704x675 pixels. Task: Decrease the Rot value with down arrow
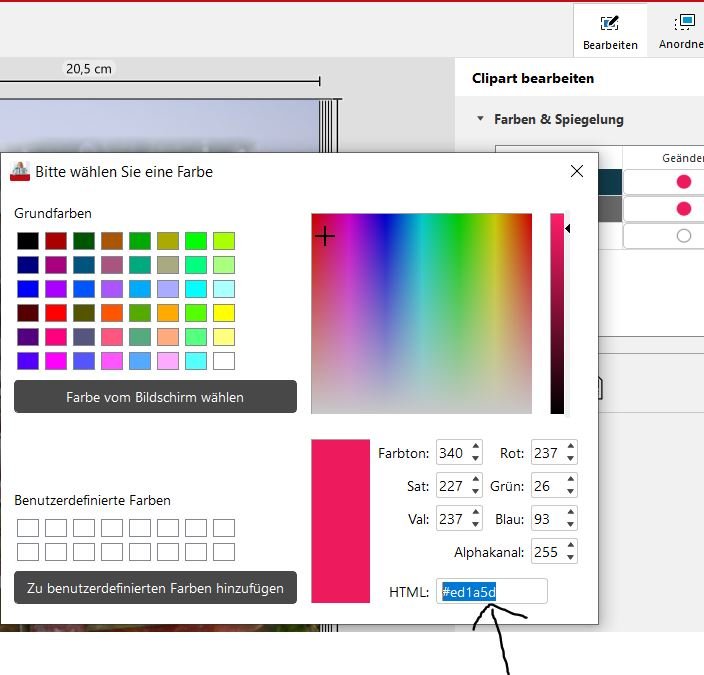(570, 458)
